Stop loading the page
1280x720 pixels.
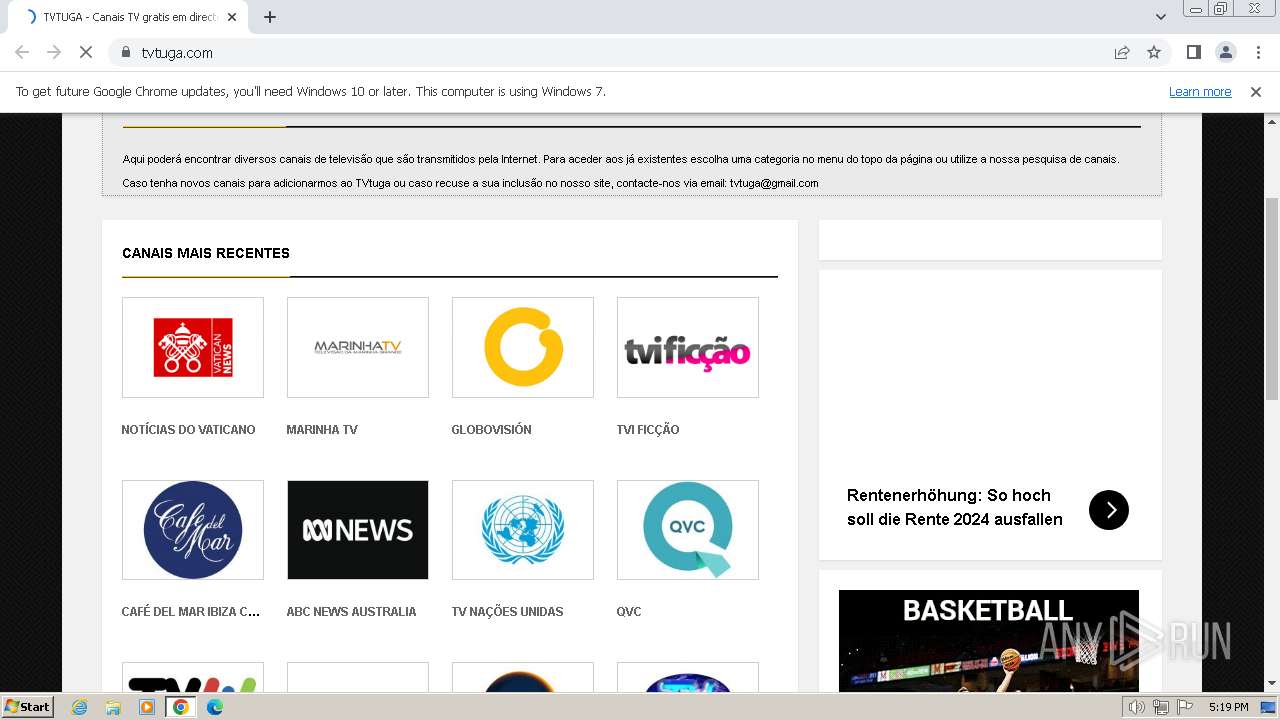[x=86, y=52]
